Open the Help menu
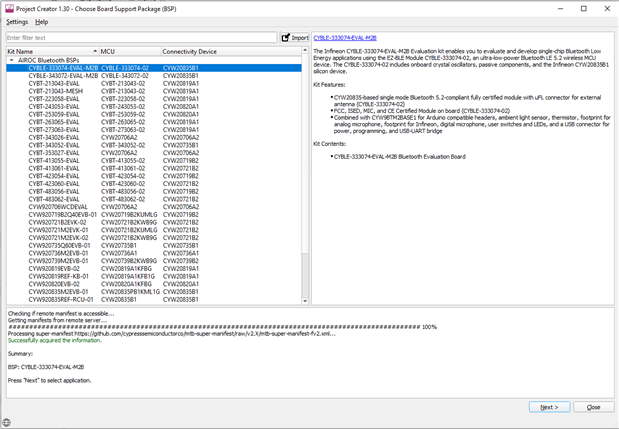The height and width of the screenshot is (429, 619). tap(41, 22)
